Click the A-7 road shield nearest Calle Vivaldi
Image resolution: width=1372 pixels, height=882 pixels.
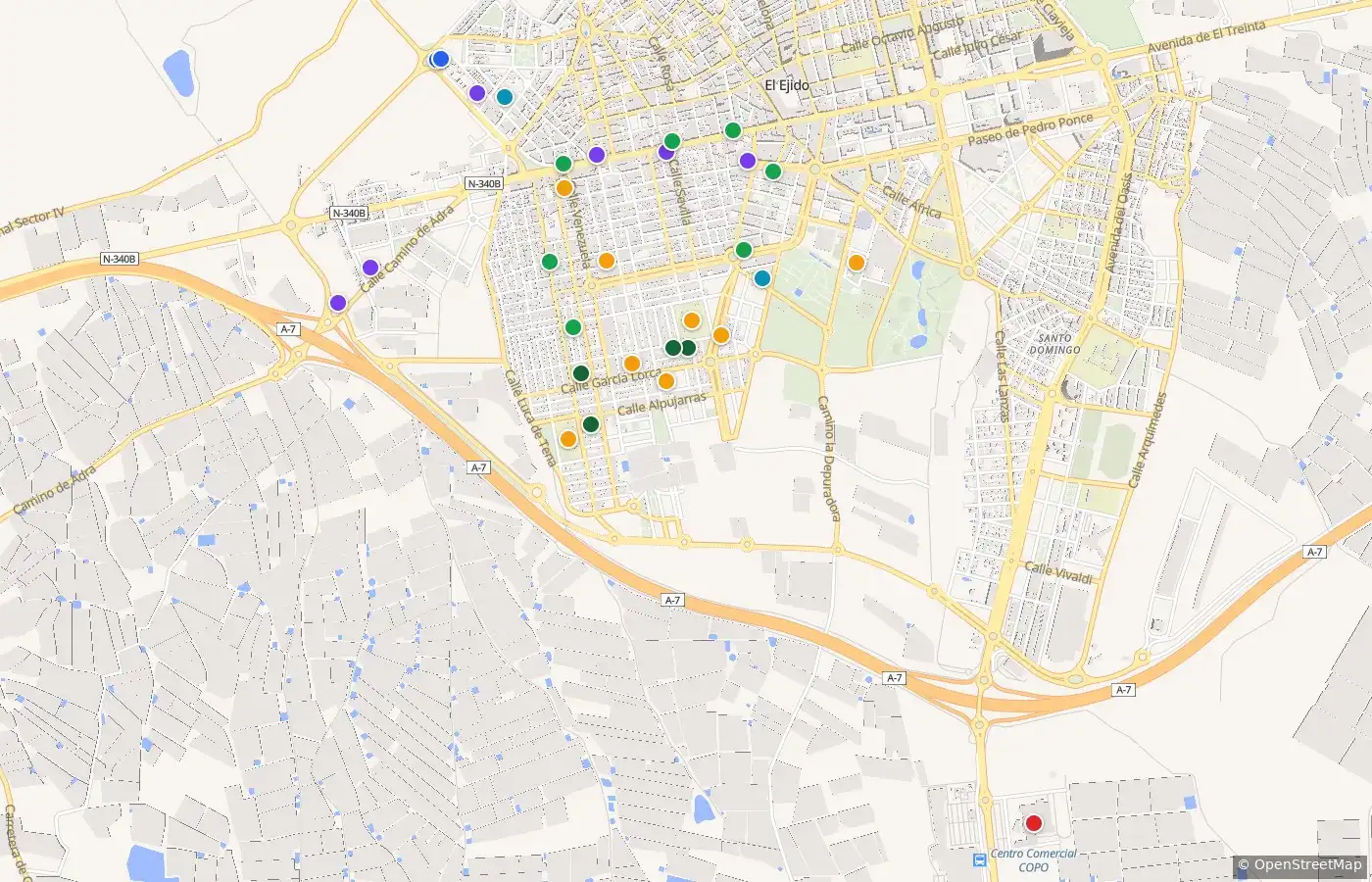click(x=1123, y=690)
